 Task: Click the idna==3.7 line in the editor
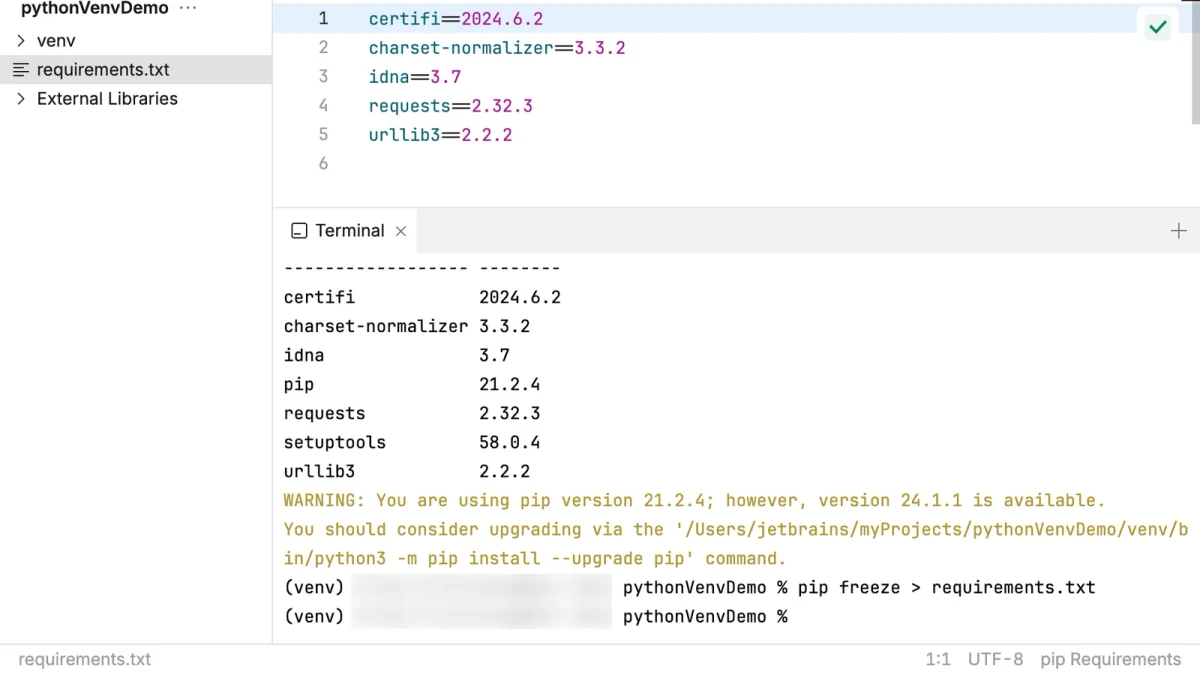coord(415,77)
